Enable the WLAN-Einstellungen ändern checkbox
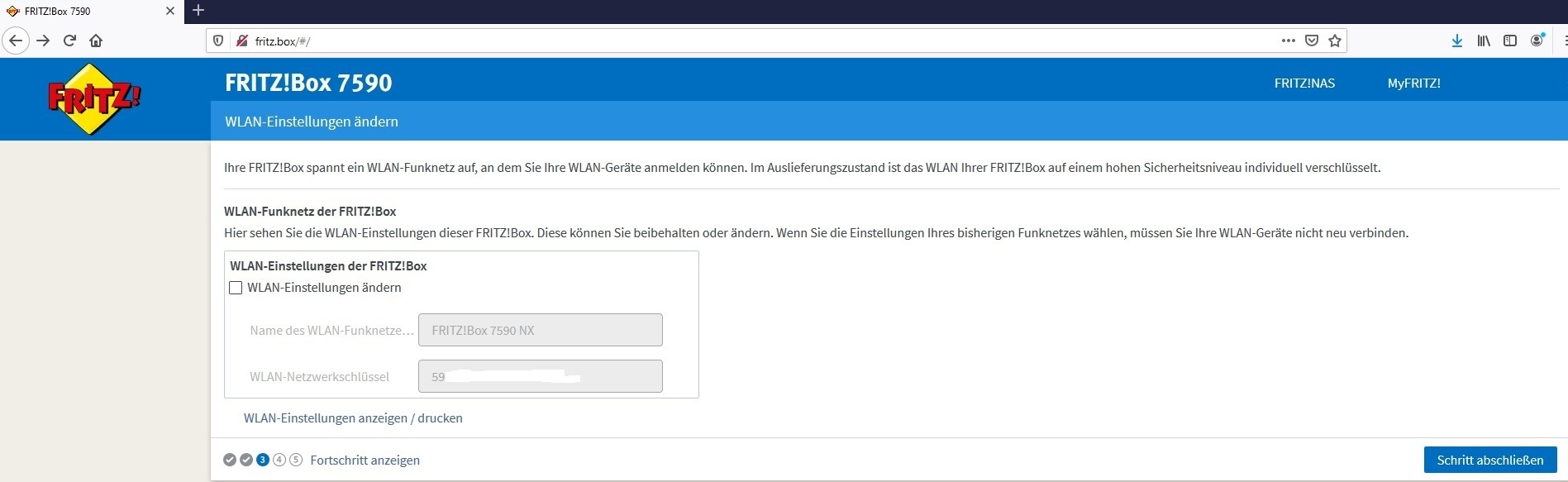Image resolution: width=1568 pixels, height=482 pixels. point(236,288)
